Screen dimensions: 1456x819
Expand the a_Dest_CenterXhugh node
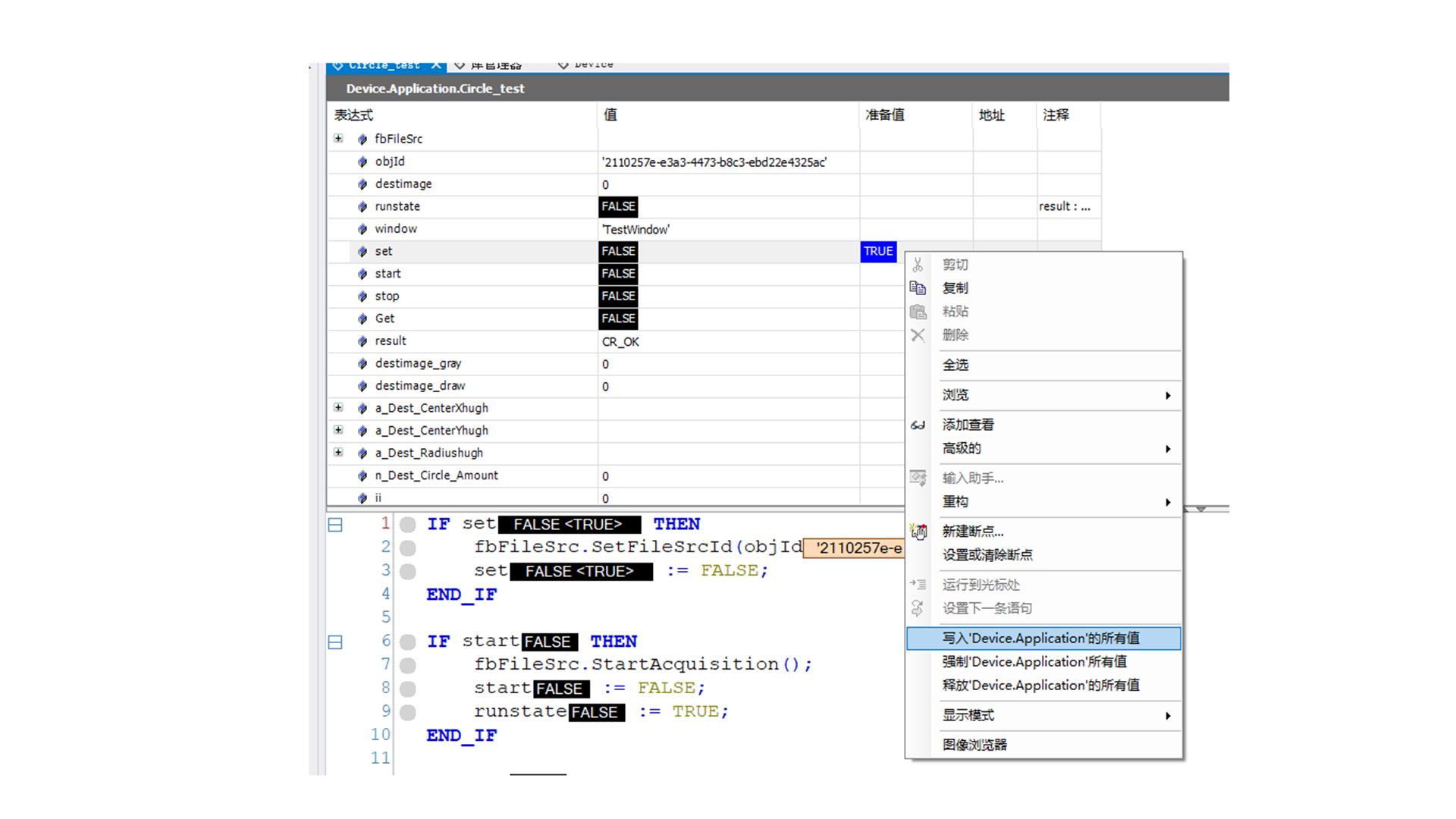tap(338, 408)
